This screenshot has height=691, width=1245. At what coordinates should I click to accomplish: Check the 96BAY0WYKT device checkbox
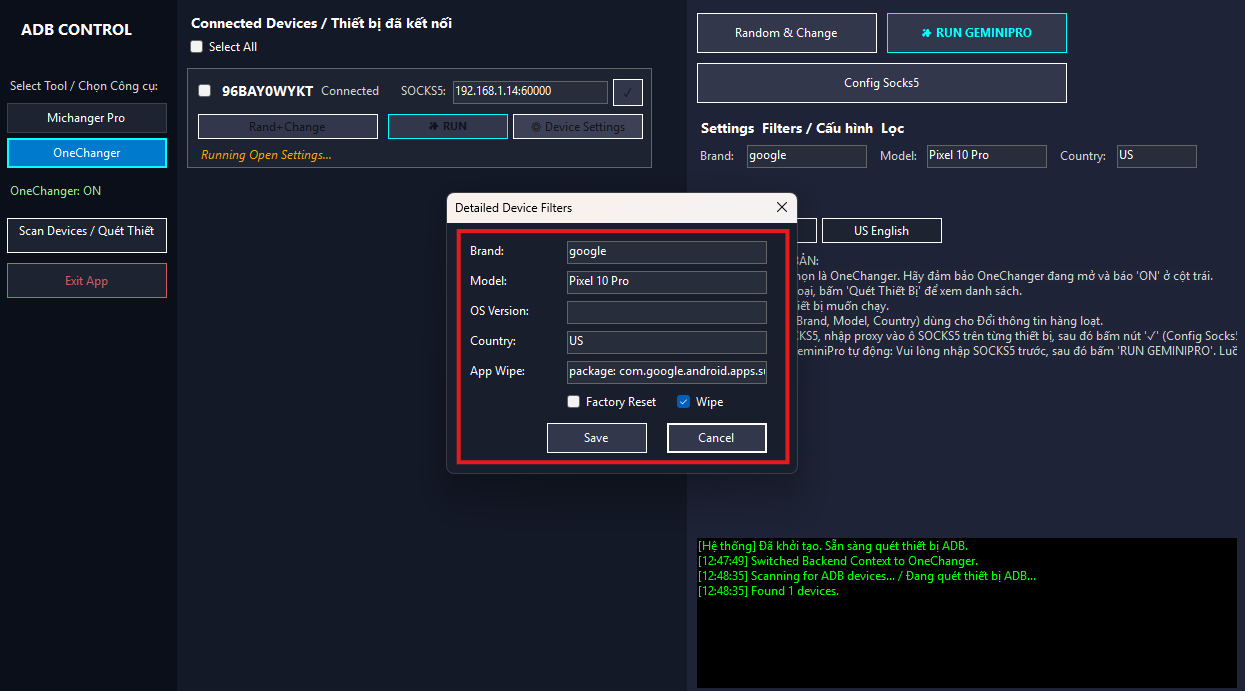pos(205,91)
